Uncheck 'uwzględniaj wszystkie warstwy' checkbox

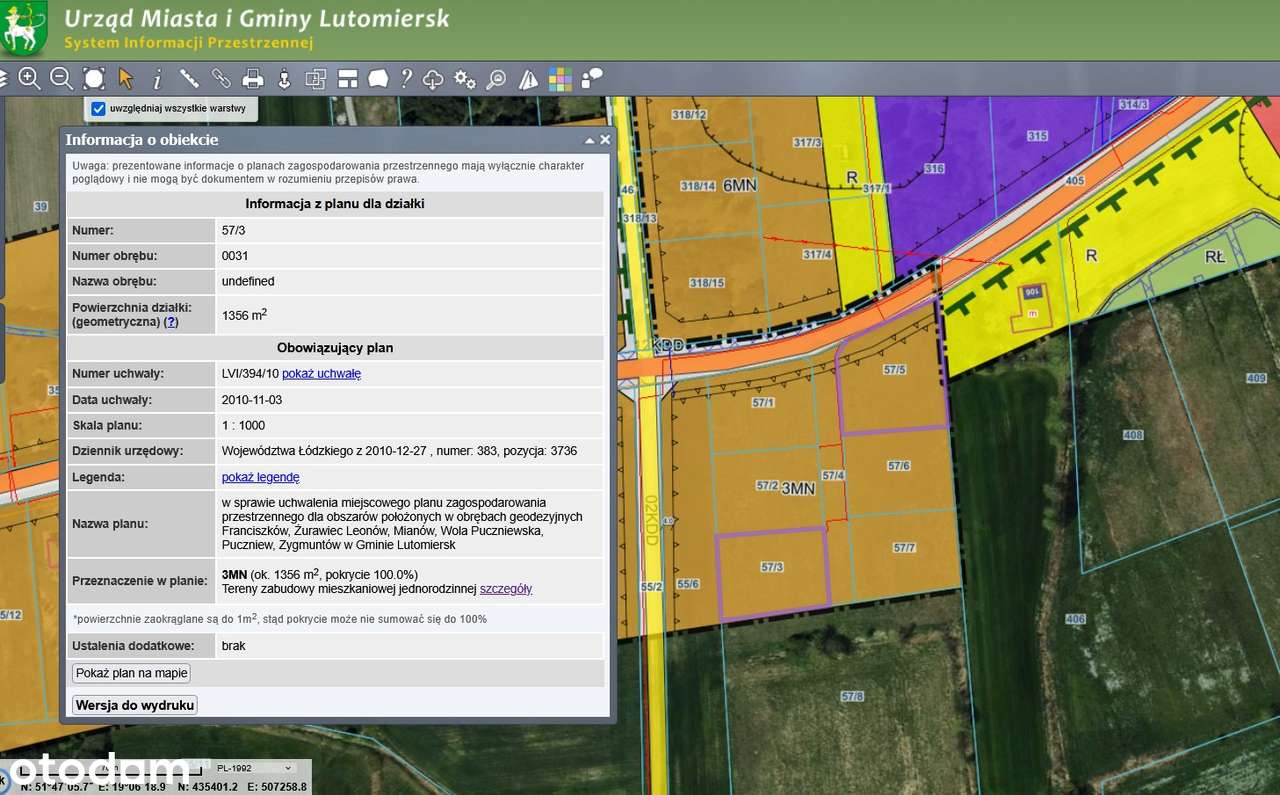pyautogui.click(x=98, y=108)
